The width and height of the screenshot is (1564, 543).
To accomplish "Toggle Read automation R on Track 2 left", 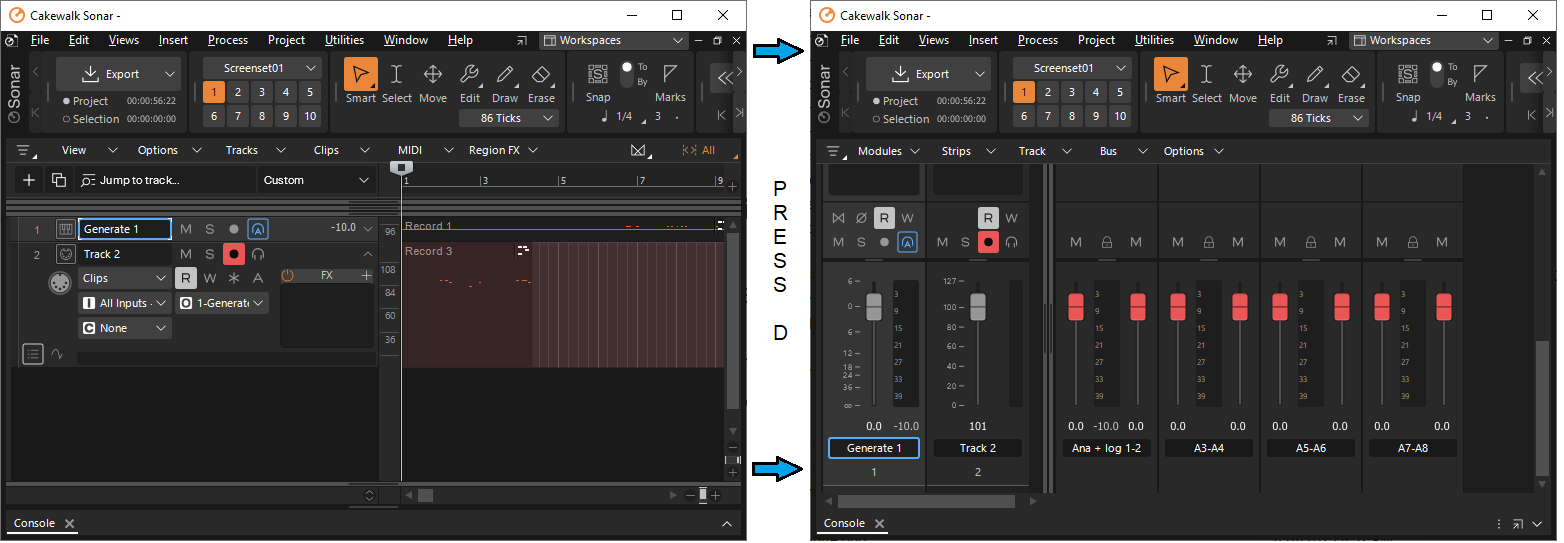I will pos(186,278).
